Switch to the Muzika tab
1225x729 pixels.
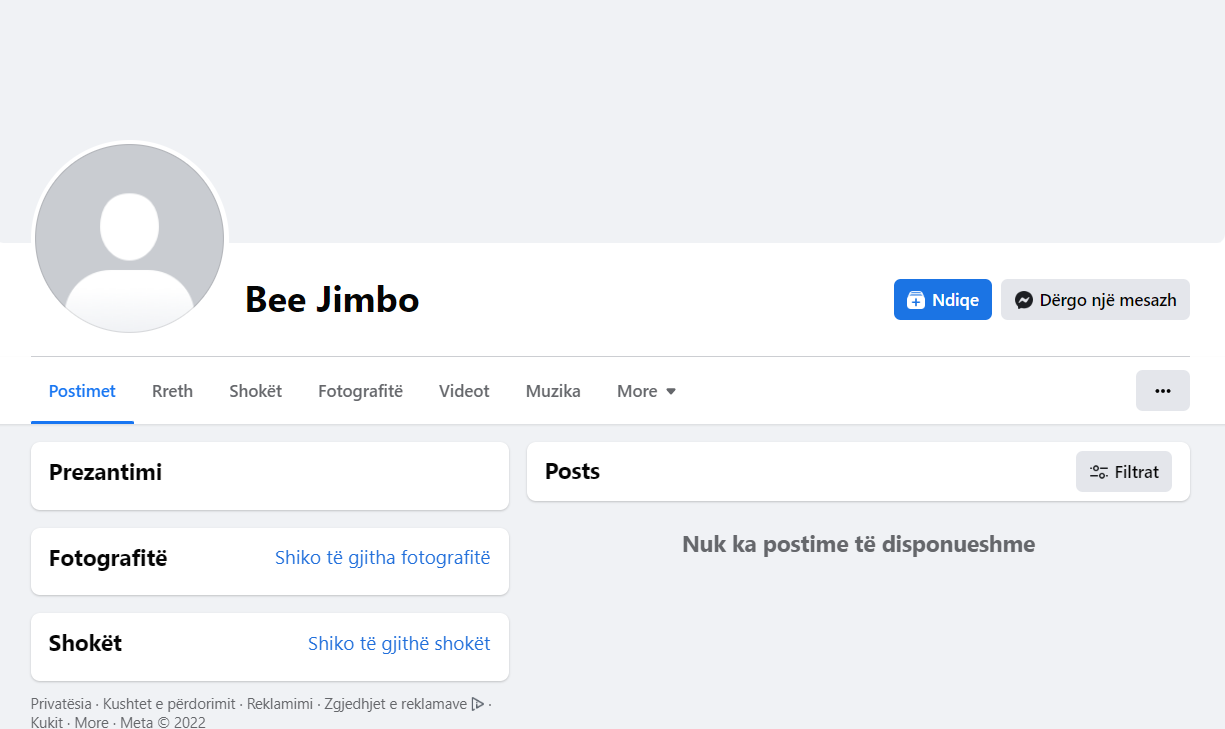pos(553,391)
